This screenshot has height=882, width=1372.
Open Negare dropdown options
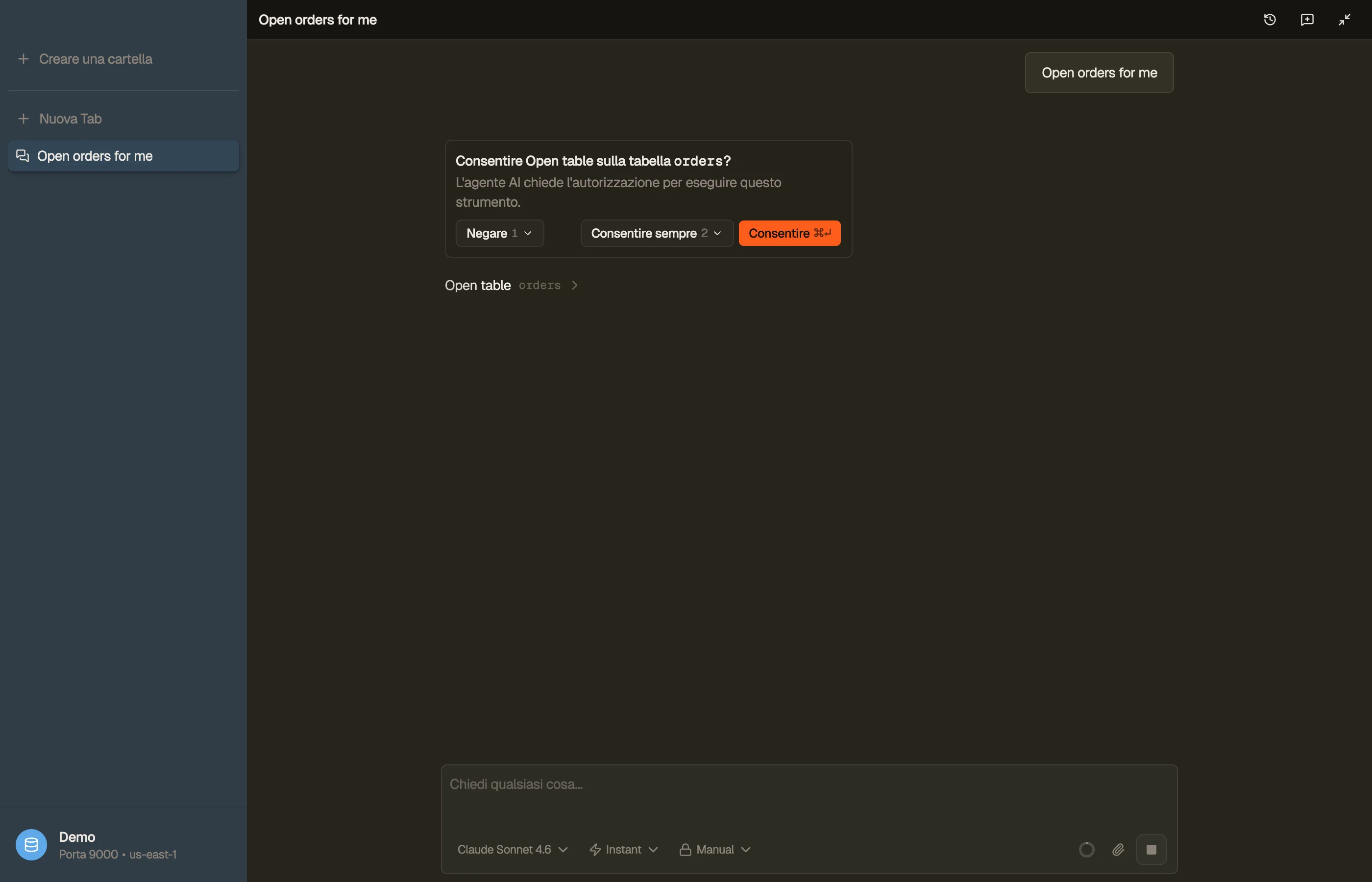[x=499, y=233]
